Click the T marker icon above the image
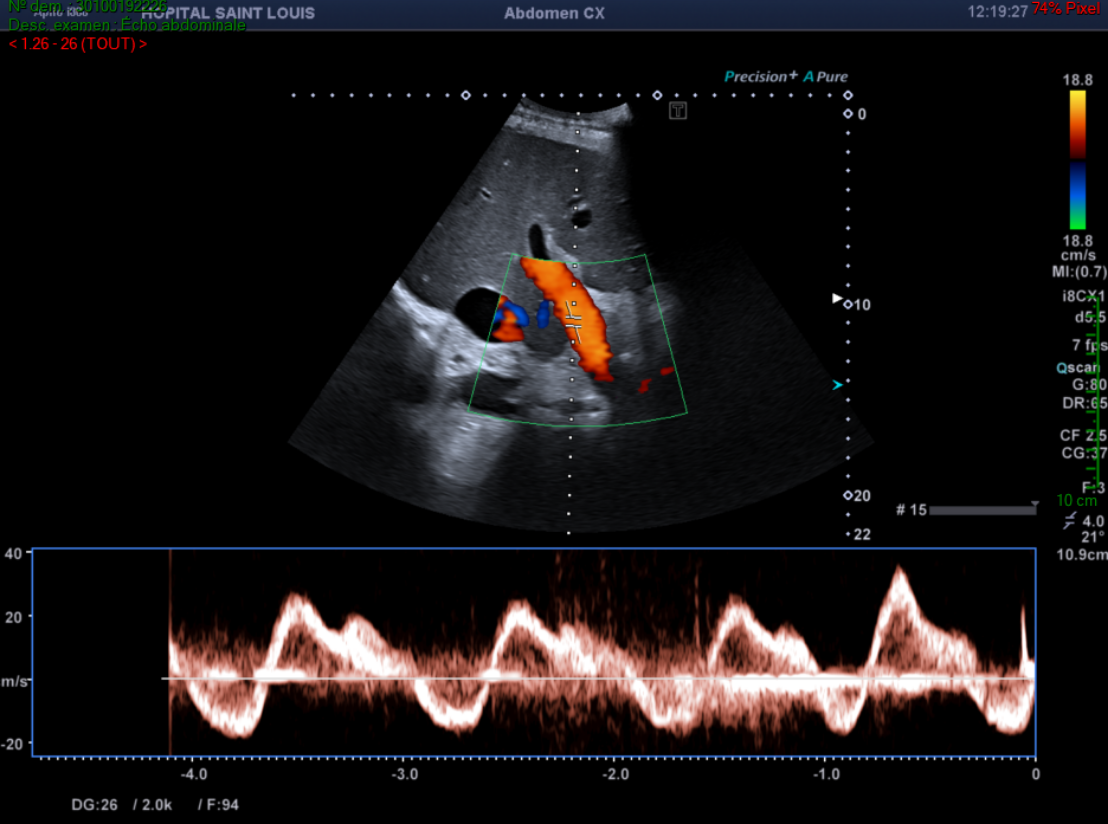Viewport: 1108px width, 824px height. click(678, 111)
